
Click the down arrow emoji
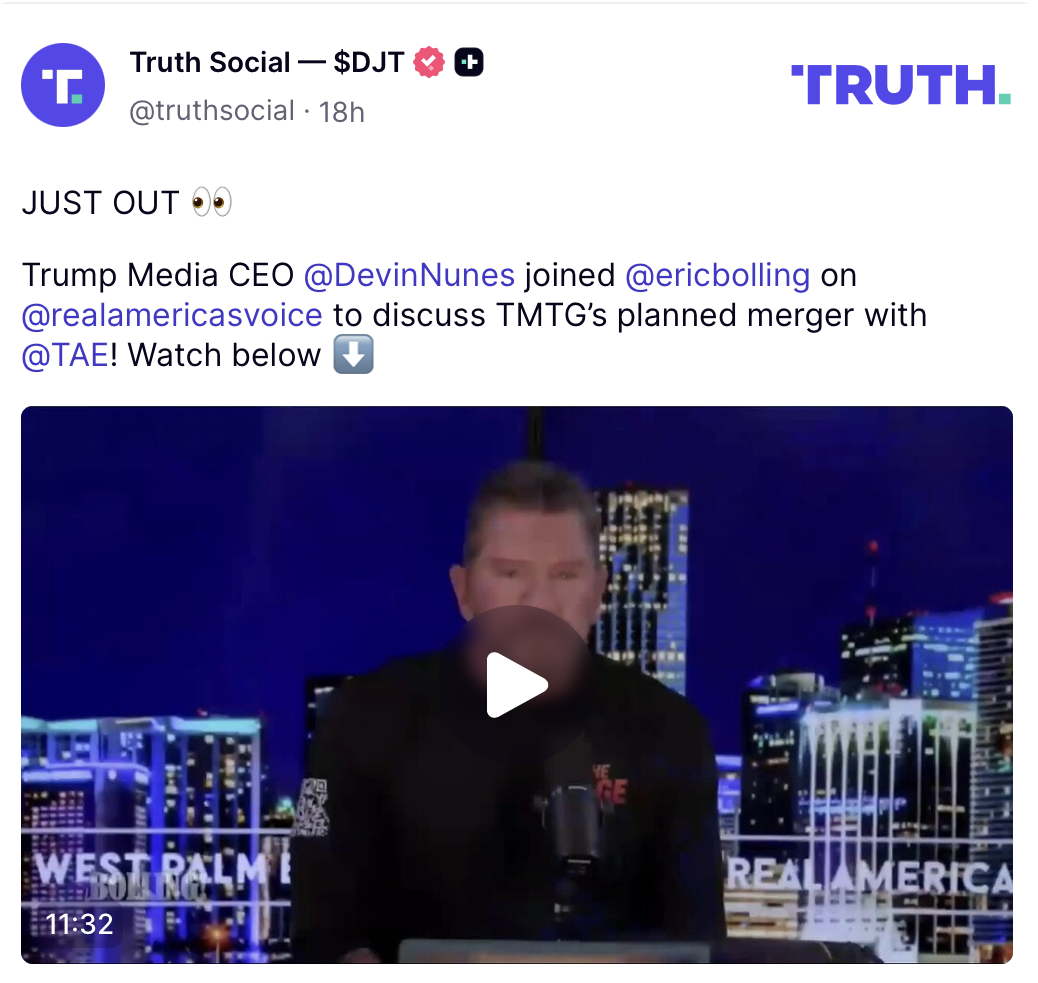[x=353, y=354]
